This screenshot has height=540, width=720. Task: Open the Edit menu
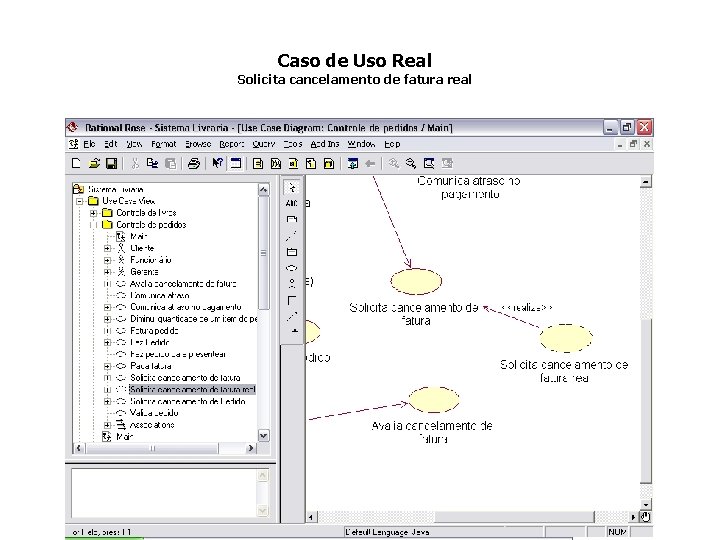(x=110, y=144)
